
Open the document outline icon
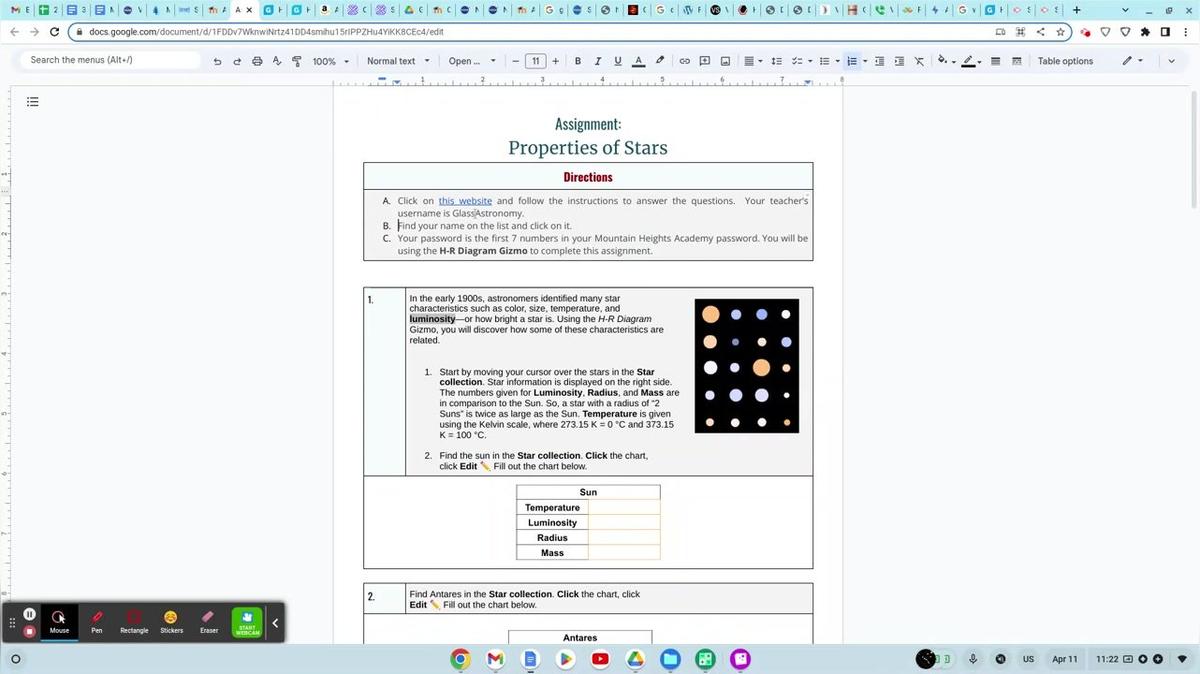(33, 102)
